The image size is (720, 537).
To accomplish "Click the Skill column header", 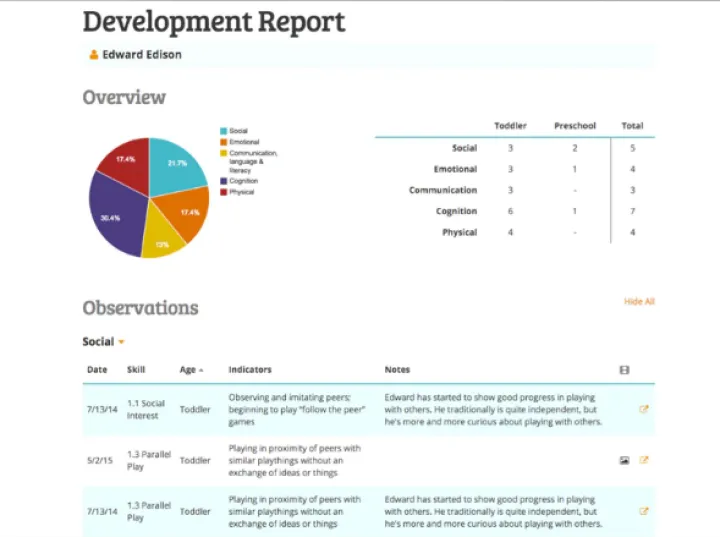I will (x=136, y=370).
